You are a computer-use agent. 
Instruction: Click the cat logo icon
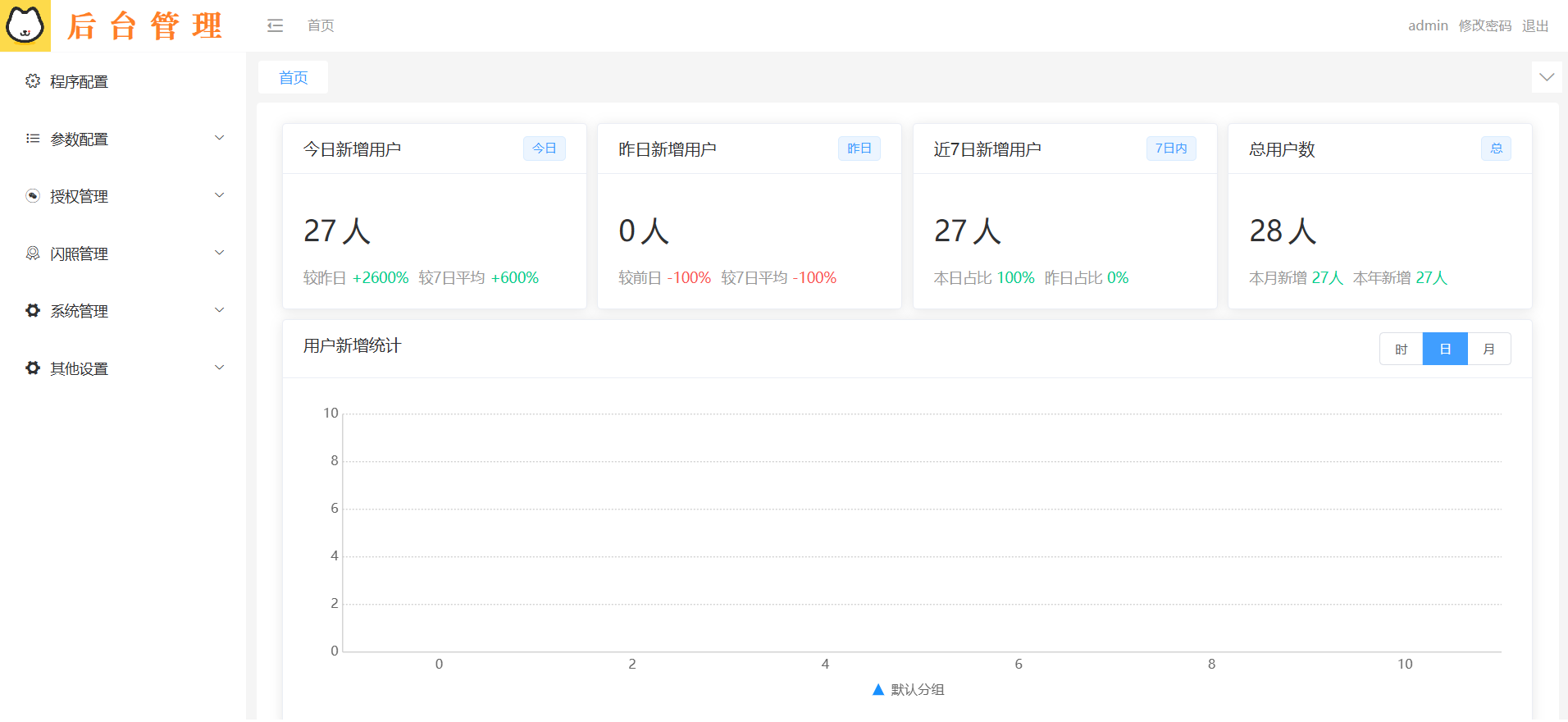pos(25,25)
